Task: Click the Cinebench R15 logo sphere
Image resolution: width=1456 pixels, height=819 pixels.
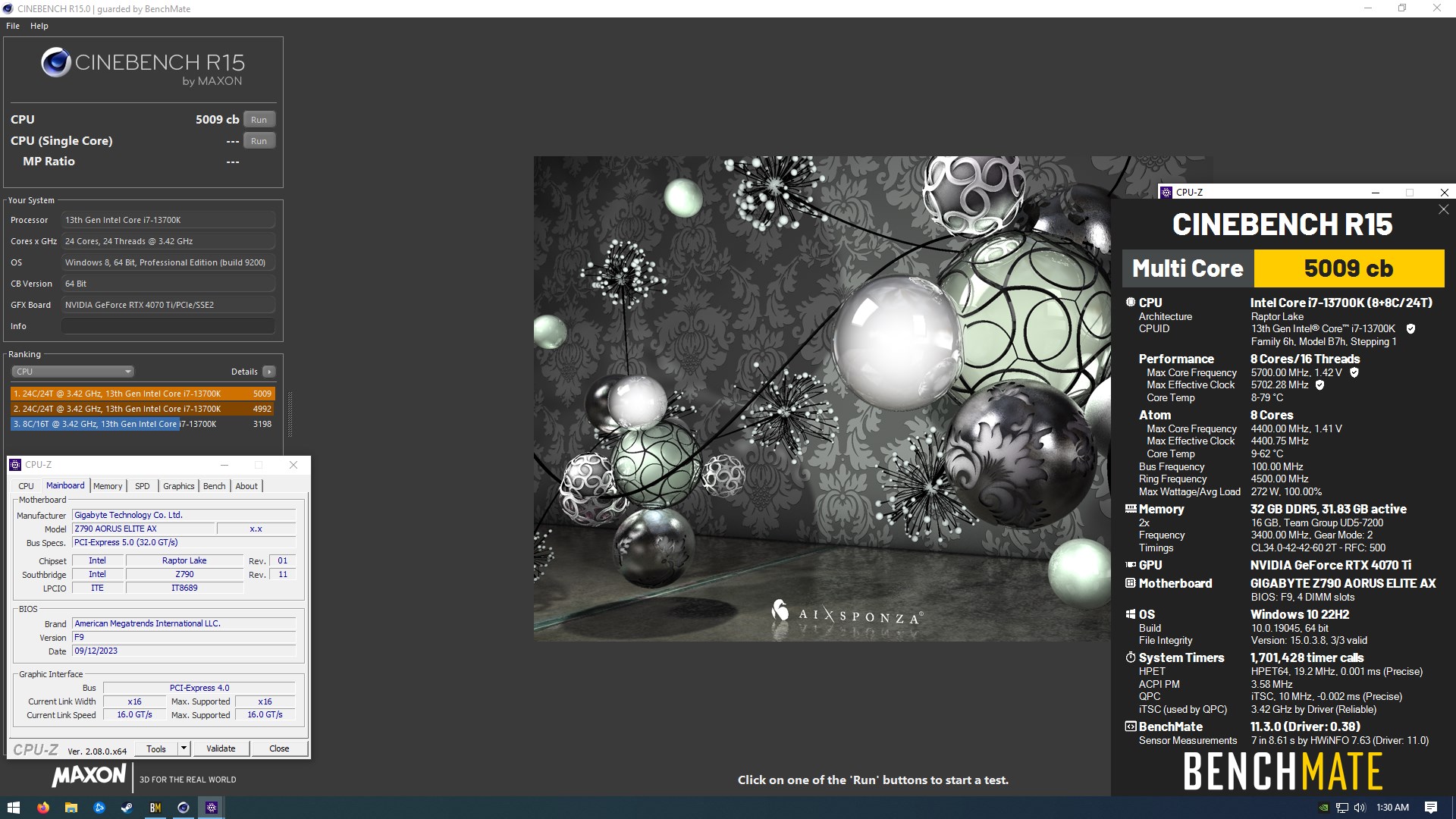Action: [x=56, y=62]
